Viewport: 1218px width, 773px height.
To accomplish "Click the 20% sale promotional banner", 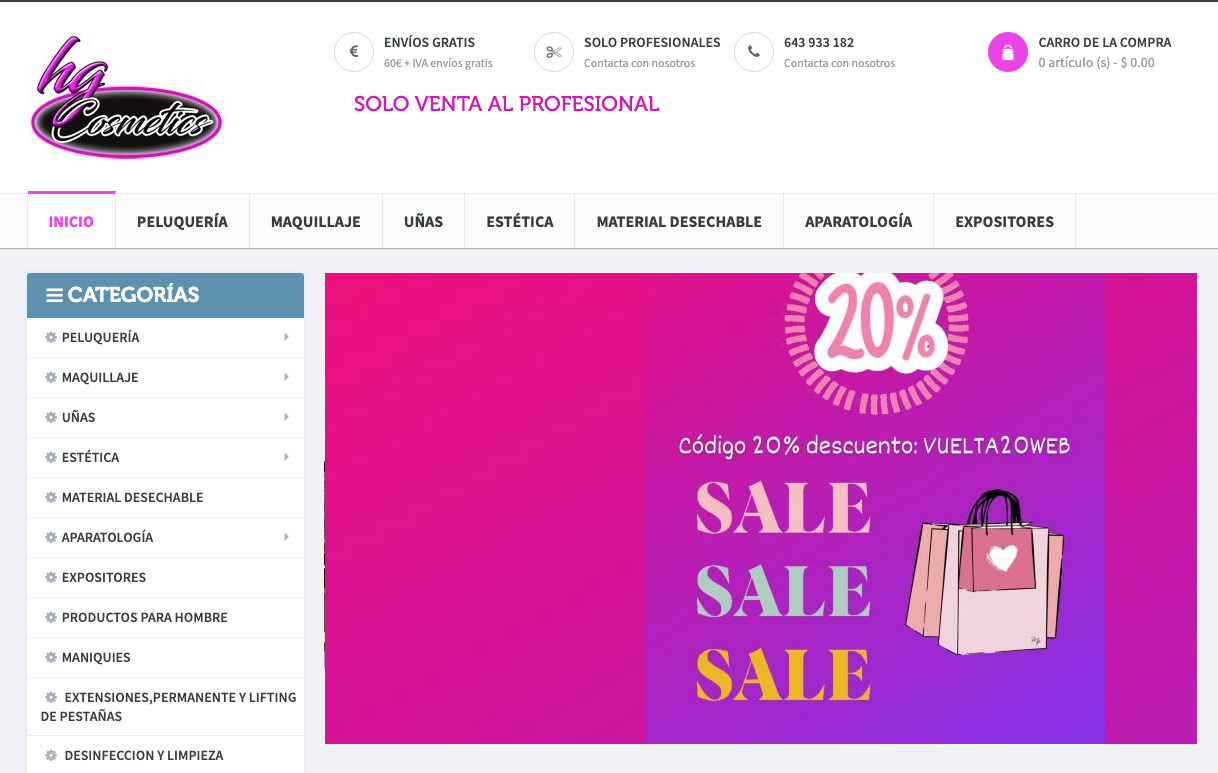I will point(761,508).
